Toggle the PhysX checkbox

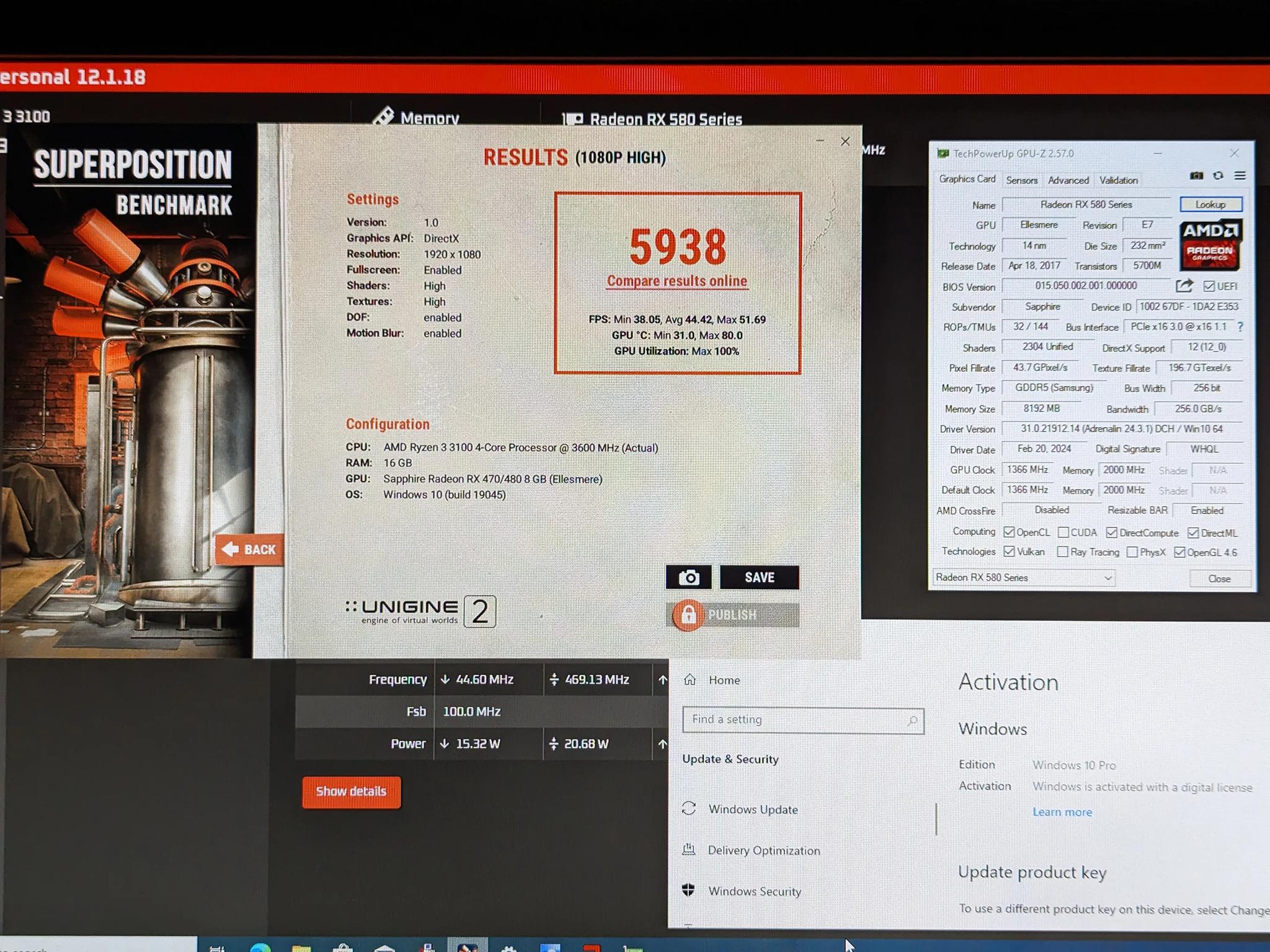coord(1132,552)
